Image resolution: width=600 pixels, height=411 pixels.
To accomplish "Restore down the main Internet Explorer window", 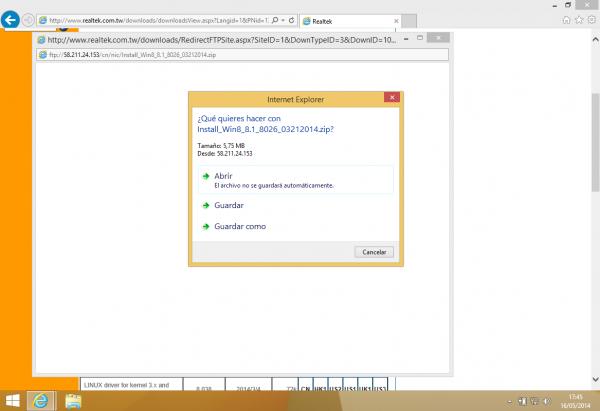I will 568,5.
